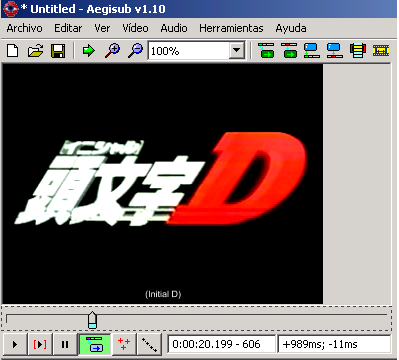This screenshot has width=399, height=360.
Task: Zoom out the video with minus magnifier
Action: 135,51
